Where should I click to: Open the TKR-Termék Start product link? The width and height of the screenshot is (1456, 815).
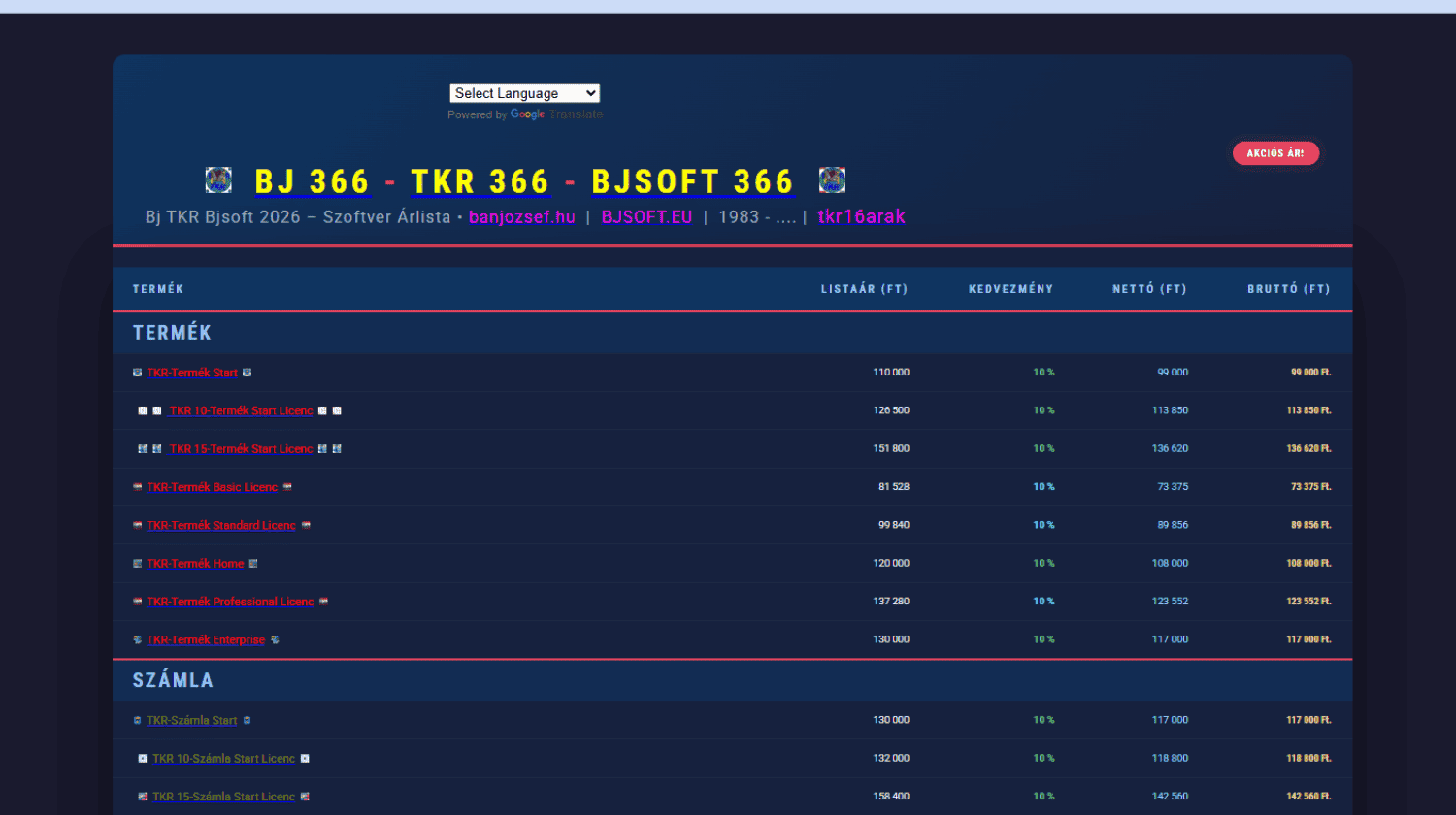(x=192, y=373)
